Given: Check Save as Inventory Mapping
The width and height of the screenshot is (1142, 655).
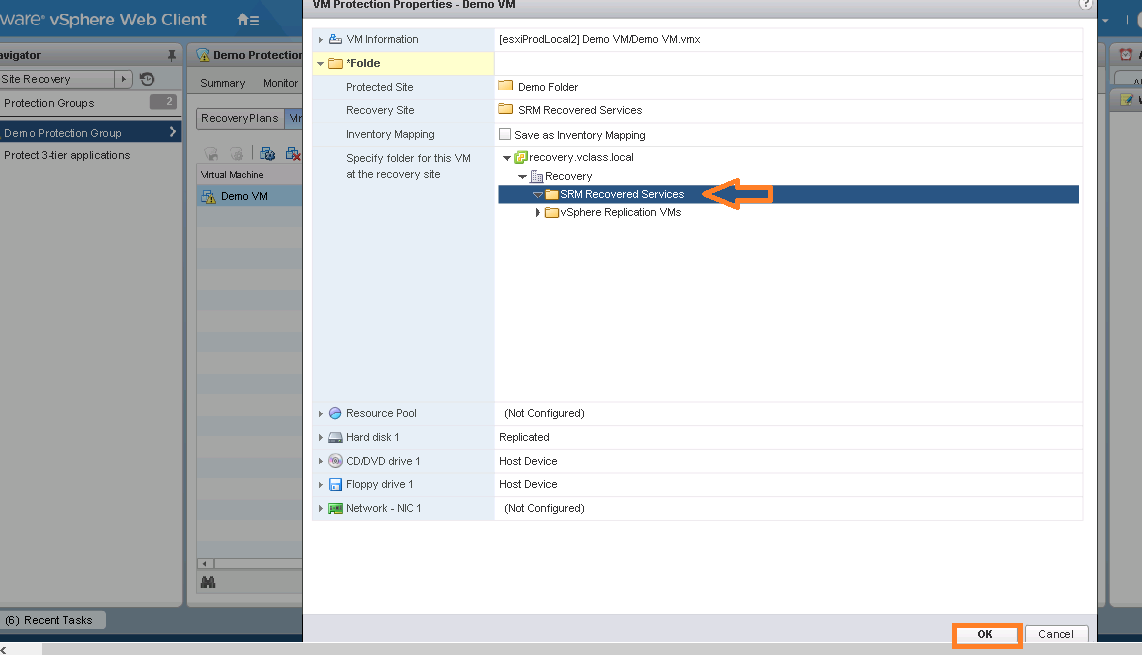Looking at the screenshot, I should tap(505, 134).
